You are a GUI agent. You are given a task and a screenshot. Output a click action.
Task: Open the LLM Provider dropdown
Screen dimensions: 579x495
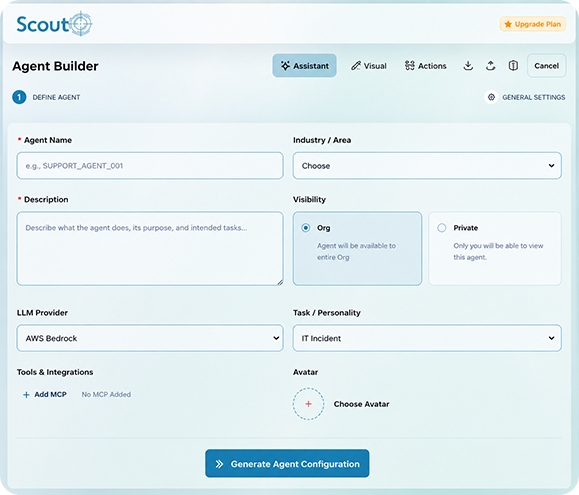150,338
